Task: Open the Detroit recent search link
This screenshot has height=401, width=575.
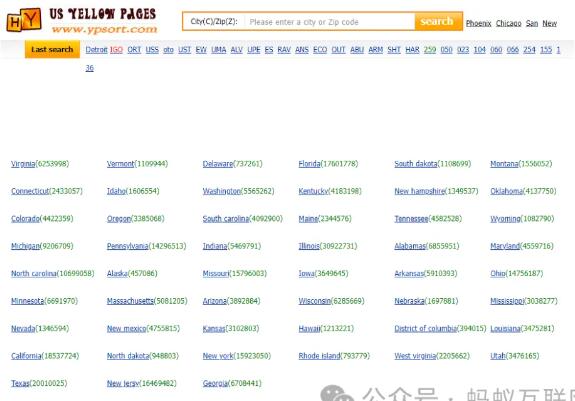Action: click(96, 49)
